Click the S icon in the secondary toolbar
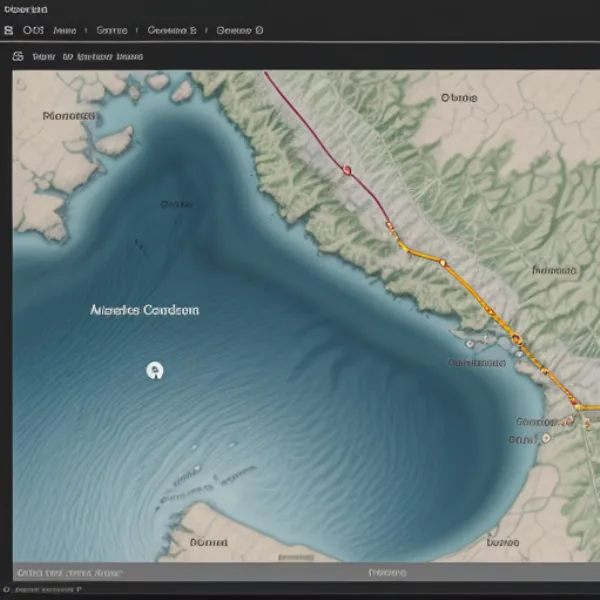The width and height of the screenshot is (600, 600). point(17,57)
